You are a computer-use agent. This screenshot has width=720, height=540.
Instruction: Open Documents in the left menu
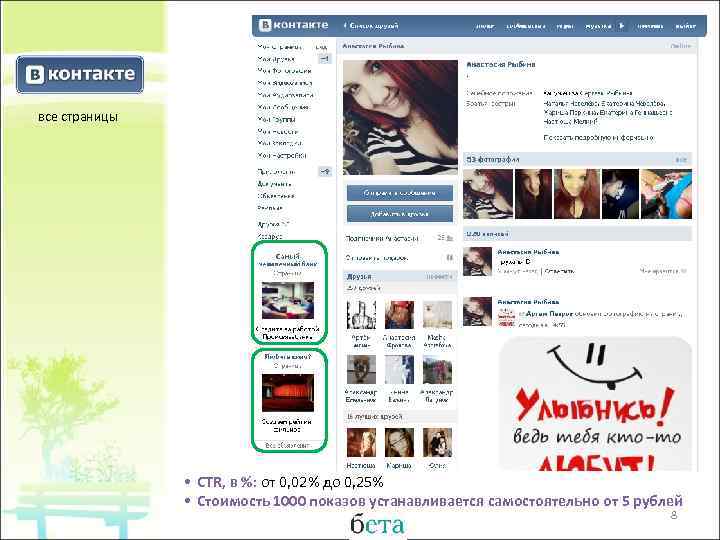pyautogui.click(x=274, y=184)
